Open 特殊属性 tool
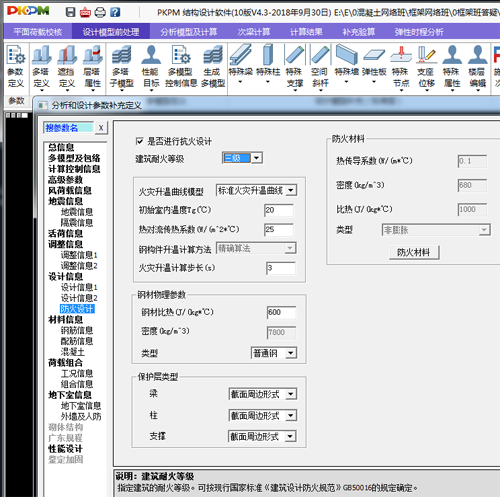The height and width of the screenshot is (497, 500). point(452,67)
